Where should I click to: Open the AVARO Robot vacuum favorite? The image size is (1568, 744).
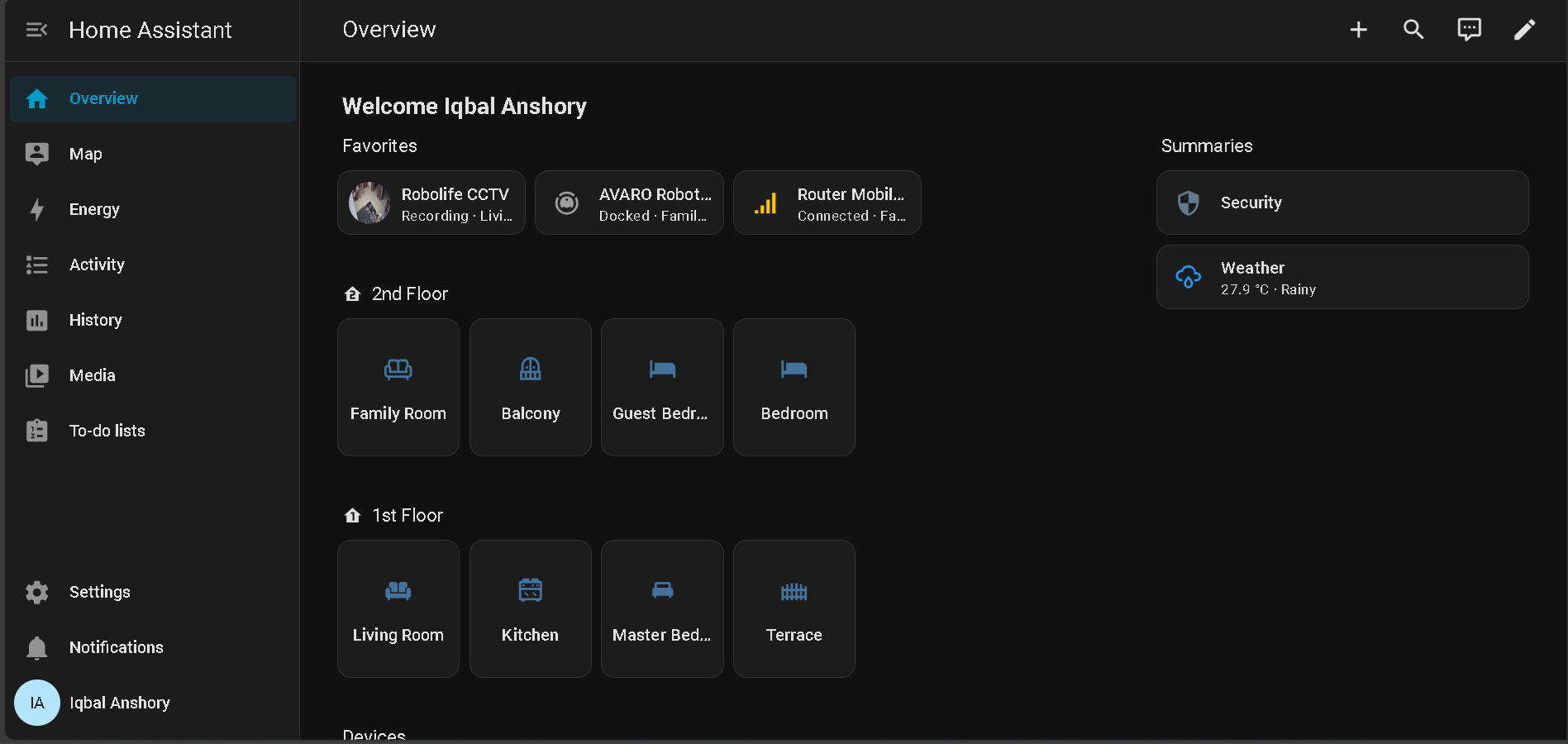[628, 203]
